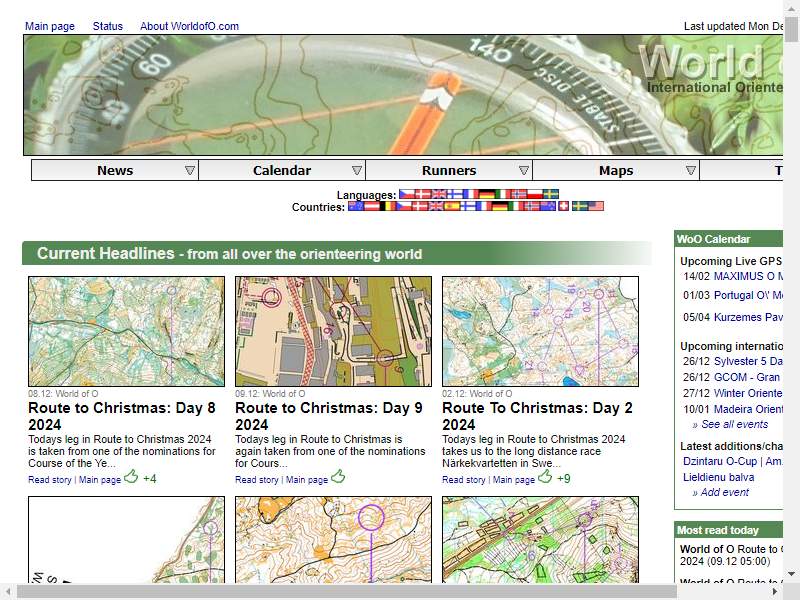Like the Day 2 story with thumbs-up

coord(545,477)
